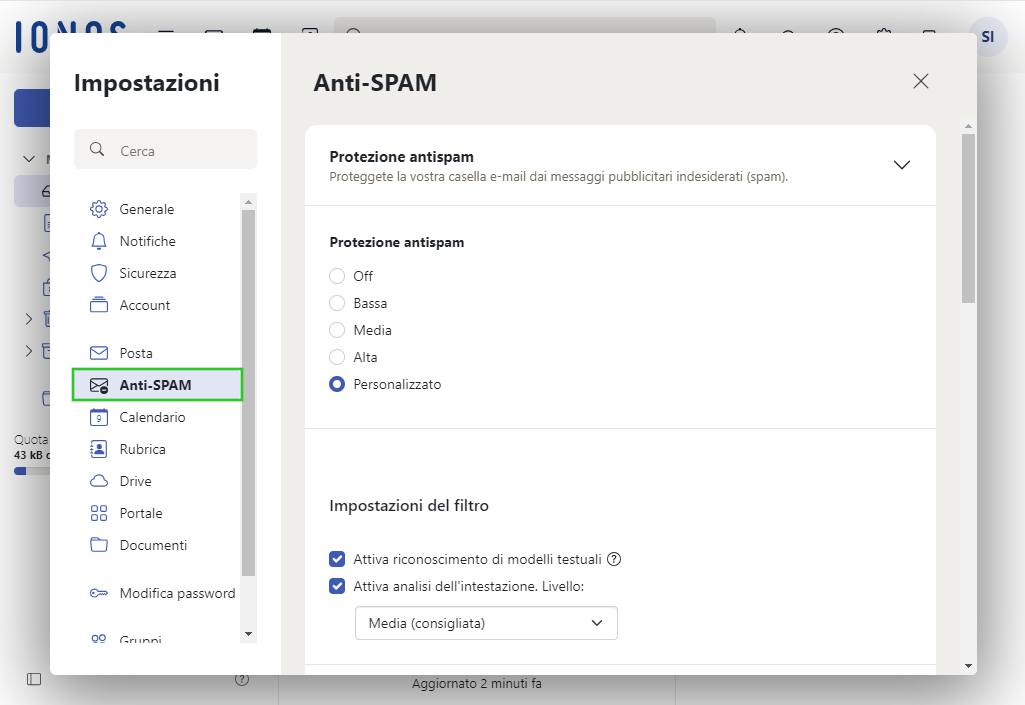The image size is (1025, 705).
Task: Select Media antispam protection option
Action: click(x=337, y=330)
